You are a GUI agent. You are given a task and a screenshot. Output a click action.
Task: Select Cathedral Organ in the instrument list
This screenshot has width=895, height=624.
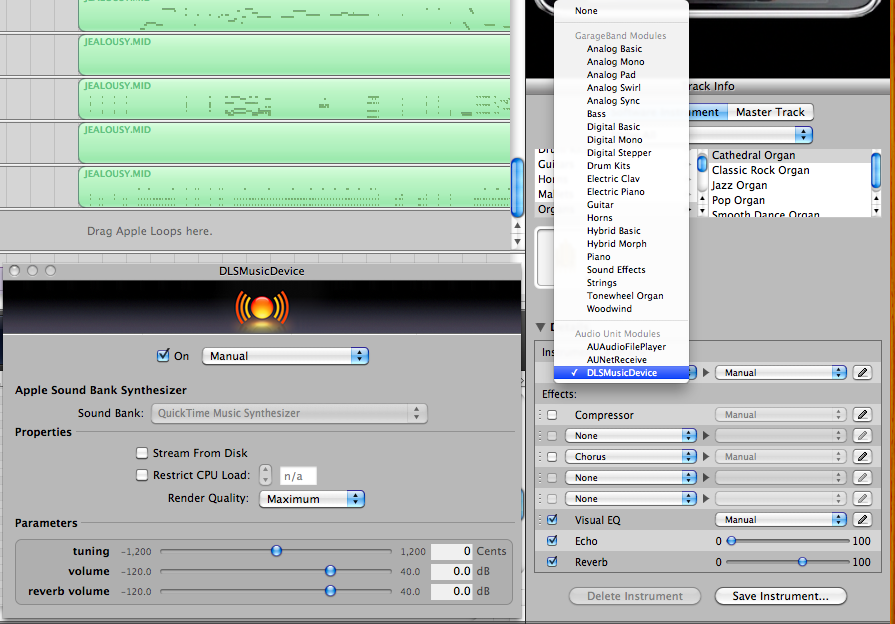point(789,155)
